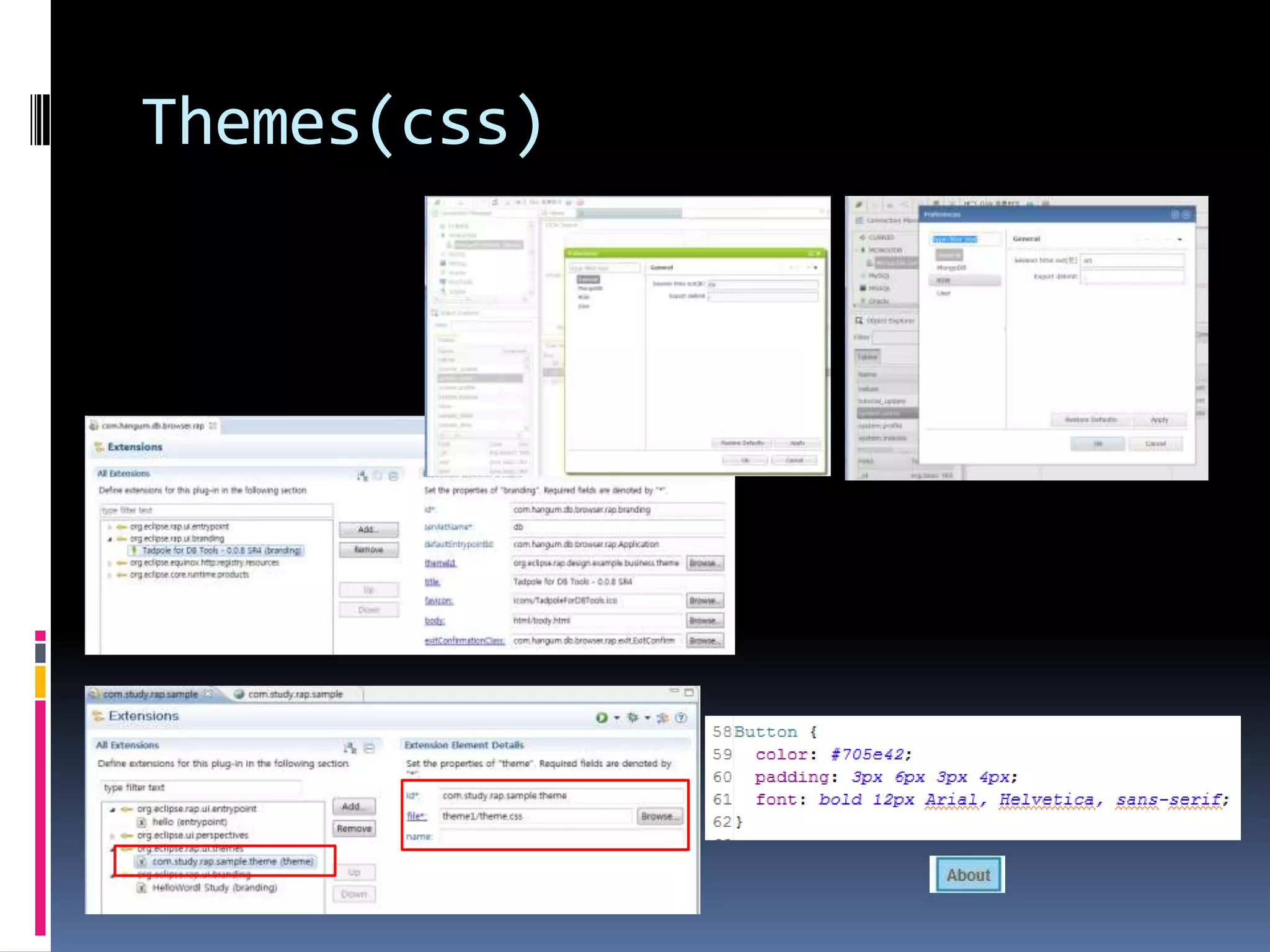Select User in blue Preferences dialog tree
1270x952 pixels.
(x=943, y=293)
